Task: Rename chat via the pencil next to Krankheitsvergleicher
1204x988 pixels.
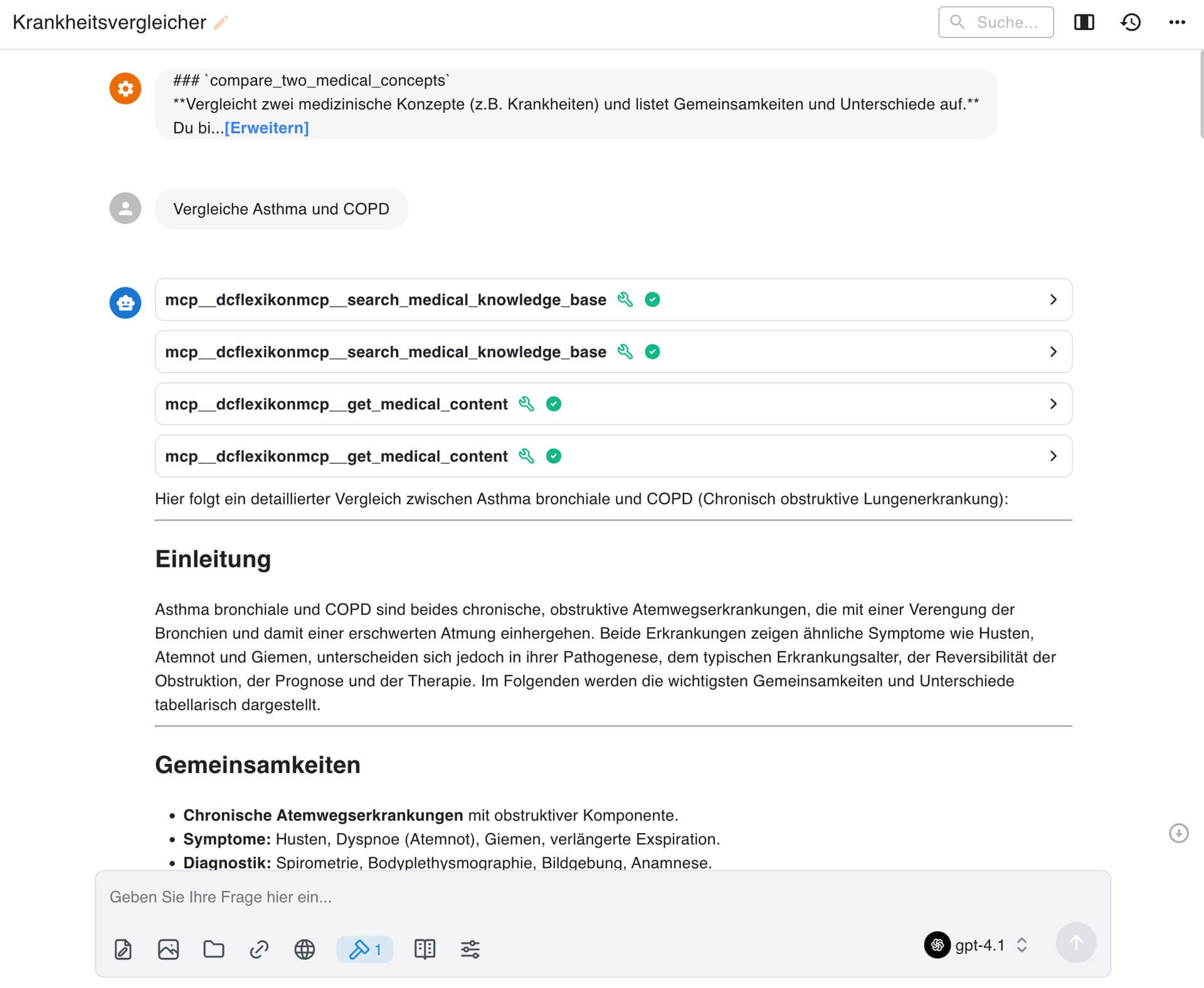Action: [x=219, y=22]
